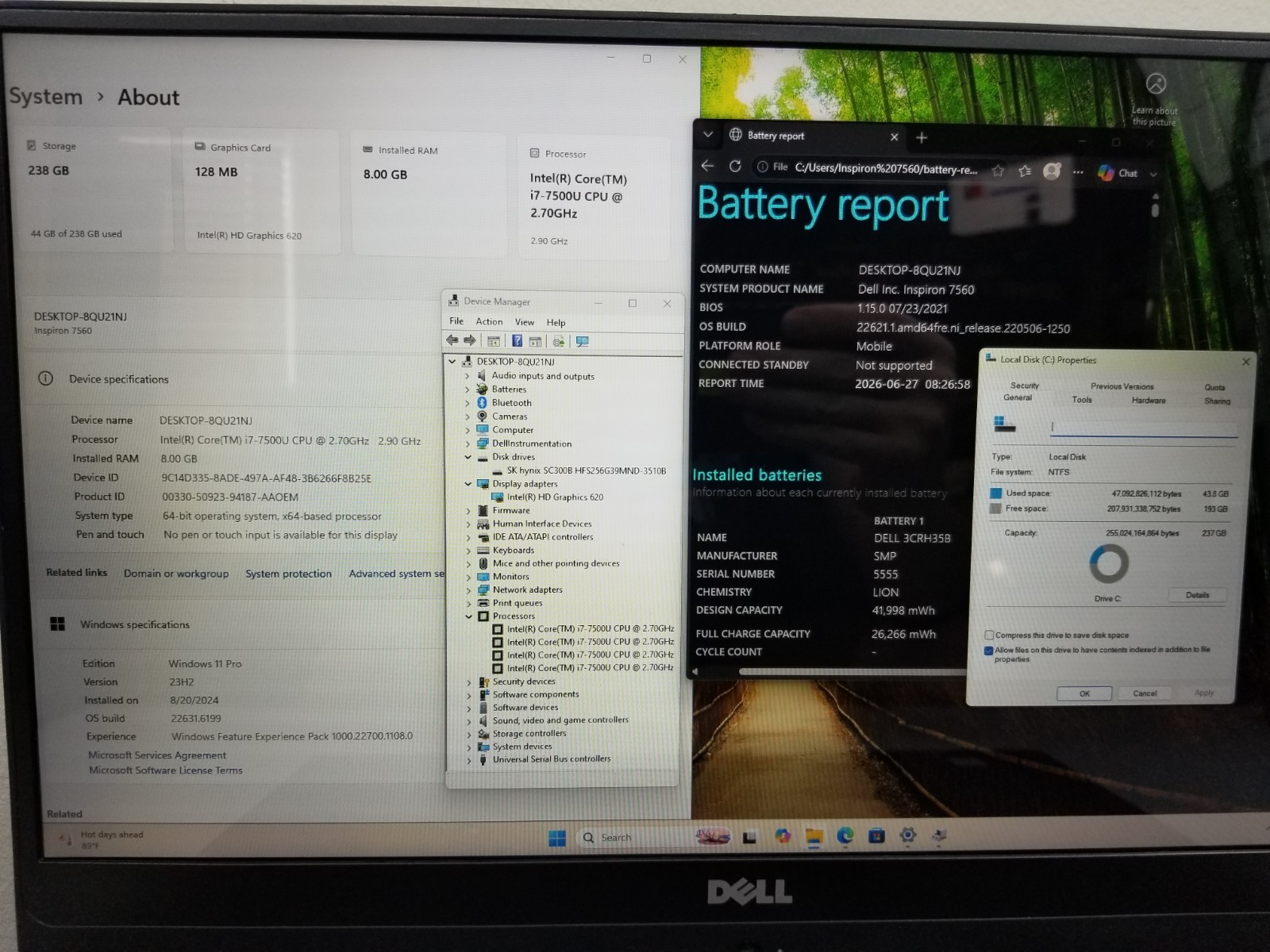1270x952 pixels.
Task: Click the drive label text field in Properties
Action: [x=1143, y=428]
